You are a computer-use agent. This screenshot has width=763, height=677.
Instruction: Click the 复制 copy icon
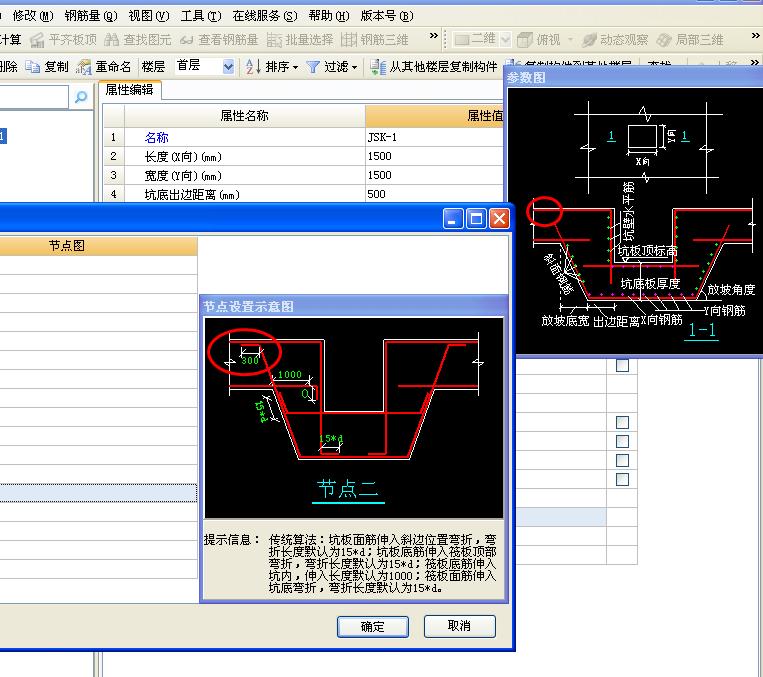[x=33, y=67]
